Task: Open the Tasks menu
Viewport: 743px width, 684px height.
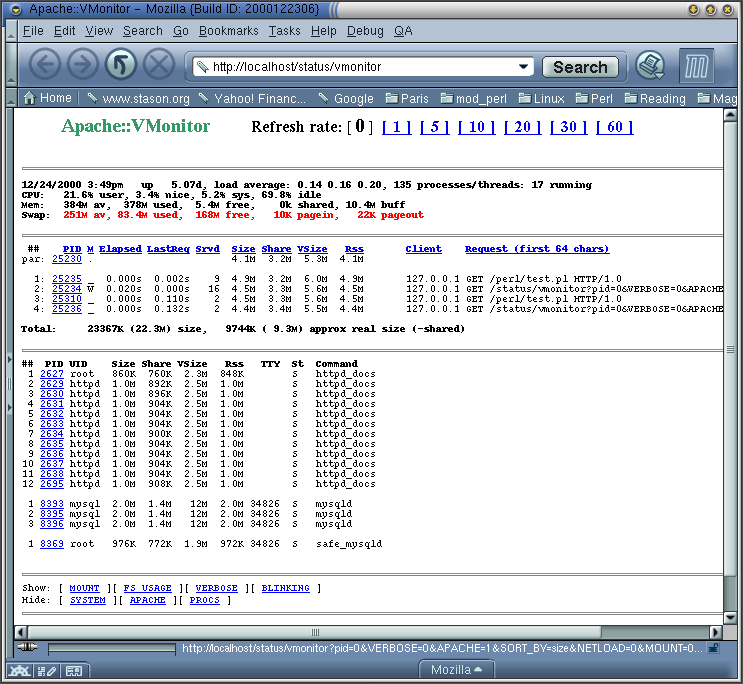Action: [284, 31]
